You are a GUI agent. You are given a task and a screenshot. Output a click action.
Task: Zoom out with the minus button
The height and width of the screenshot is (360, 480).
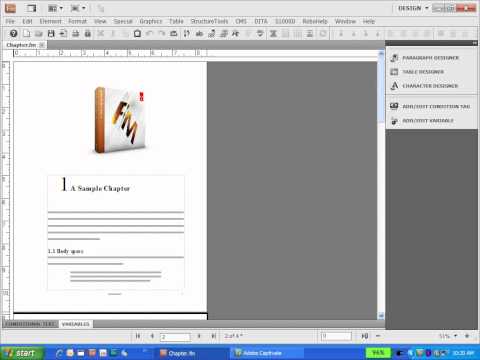point(378,336)
